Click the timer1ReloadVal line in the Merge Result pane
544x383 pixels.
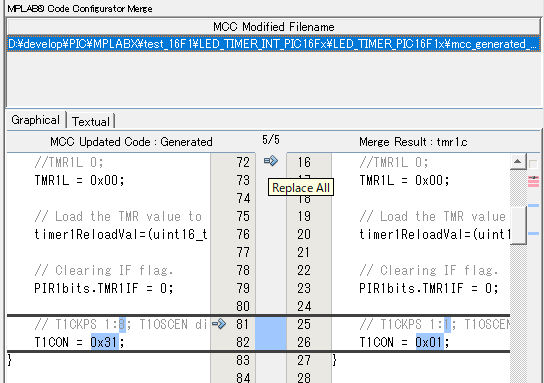pyautogui.click(x=435, y=235)
